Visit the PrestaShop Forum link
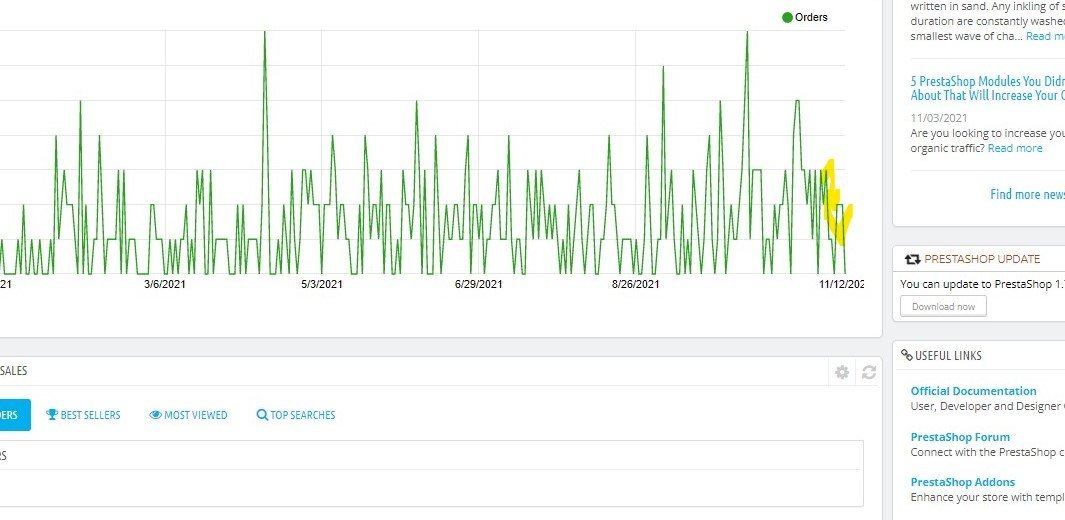 pos(960,437)
